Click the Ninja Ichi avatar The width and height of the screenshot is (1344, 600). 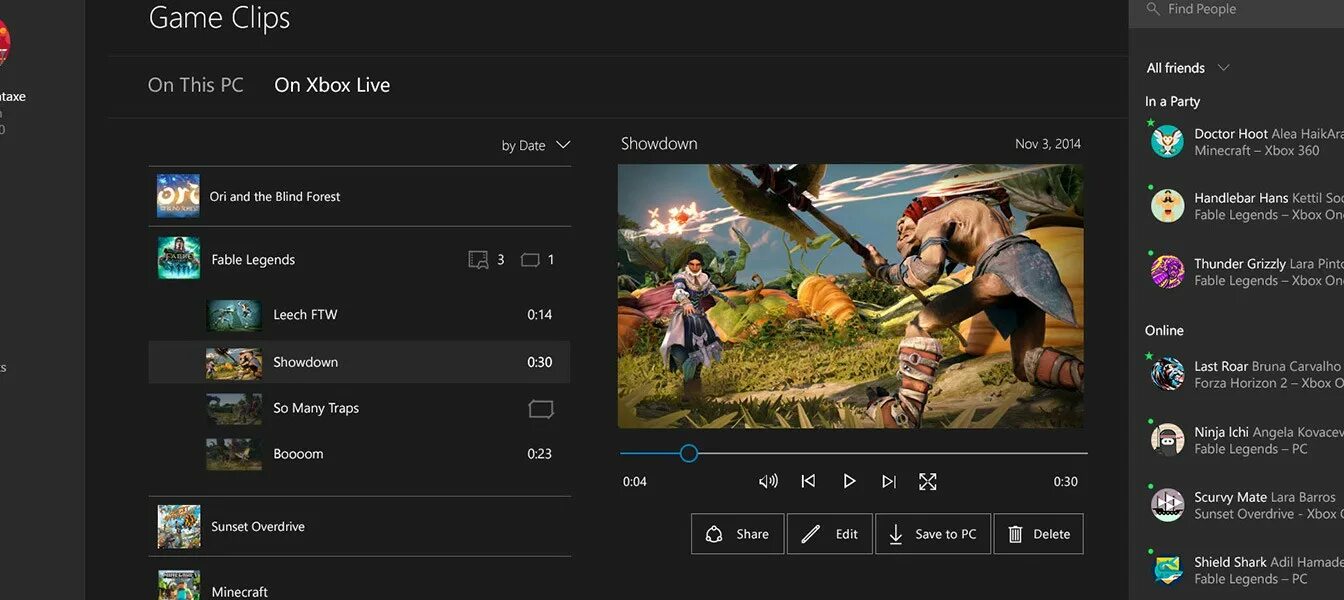tap(1167, 439)
